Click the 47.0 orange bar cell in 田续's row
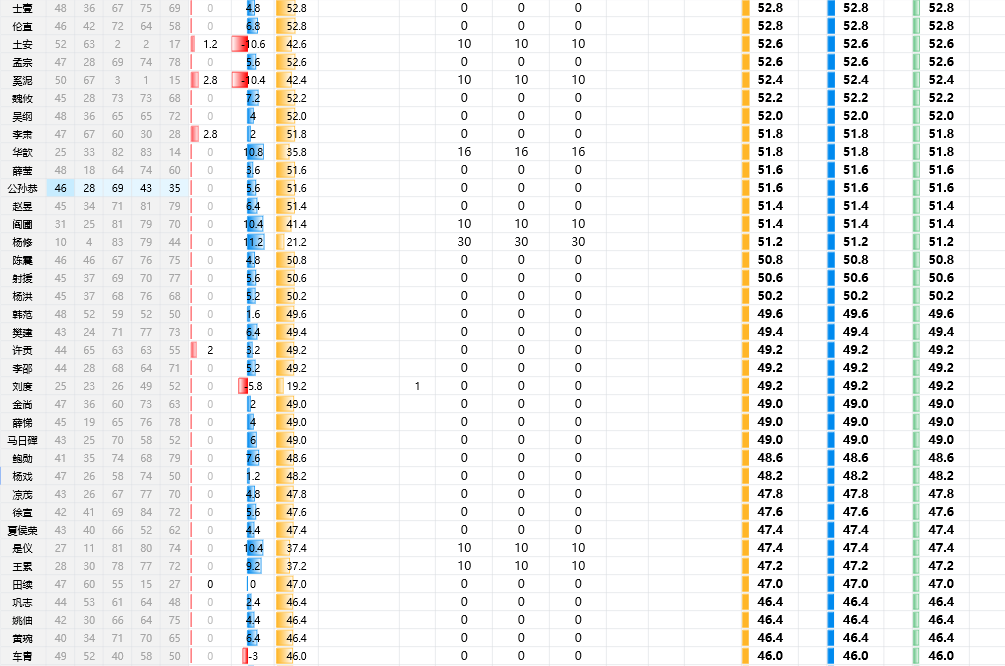This screenshot has height=666, width=1005. tap(296, 585)
